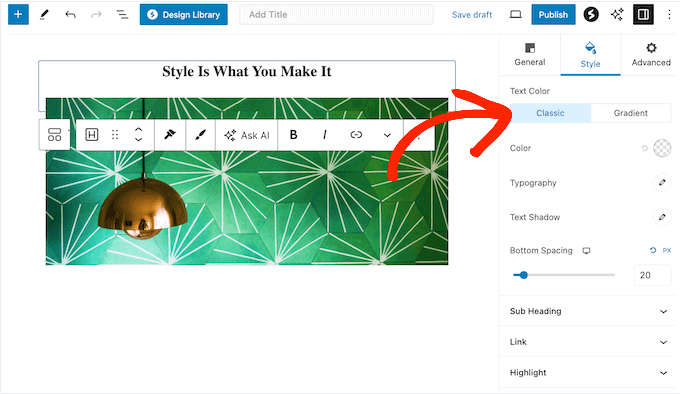
Task: Click Save draft link
Action: (472, 15)
